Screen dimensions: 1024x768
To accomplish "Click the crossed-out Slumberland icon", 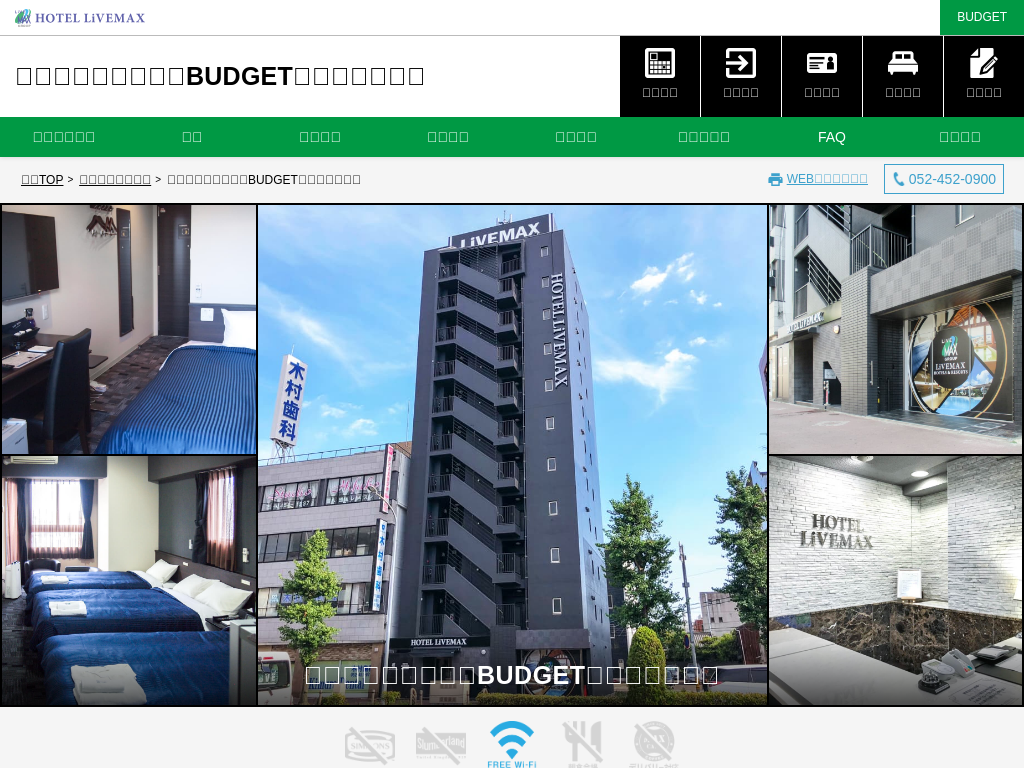I will pos(441,745).
